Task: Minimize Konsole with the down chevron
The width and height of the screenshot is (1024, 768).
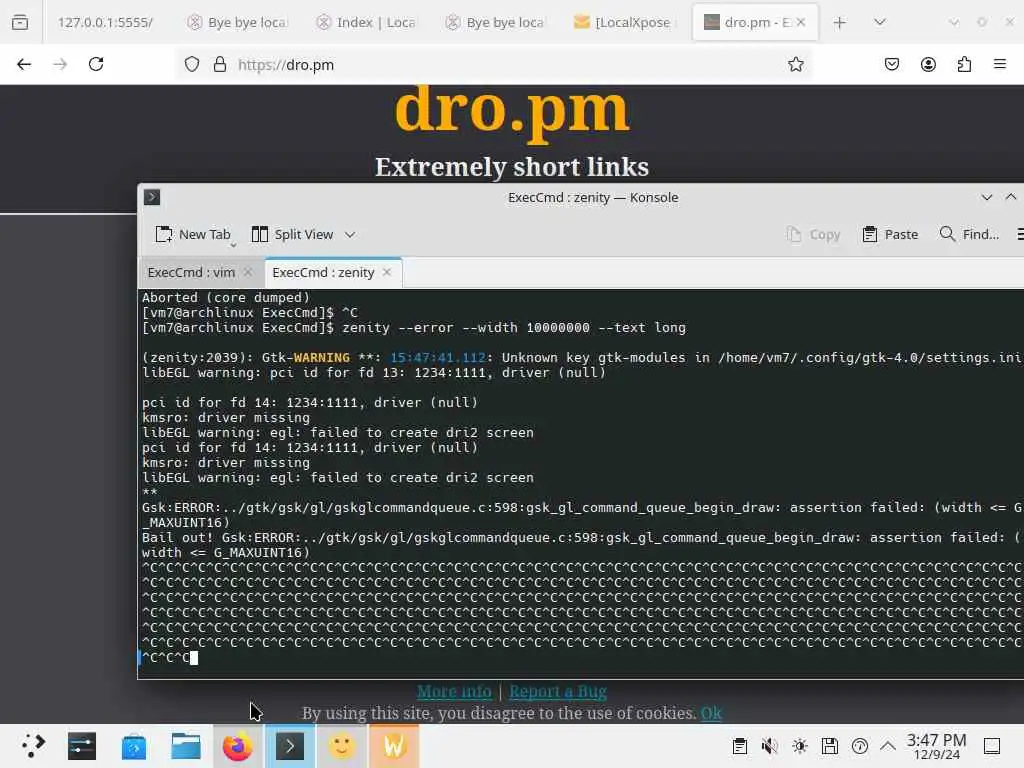Action: coord(987,197)
